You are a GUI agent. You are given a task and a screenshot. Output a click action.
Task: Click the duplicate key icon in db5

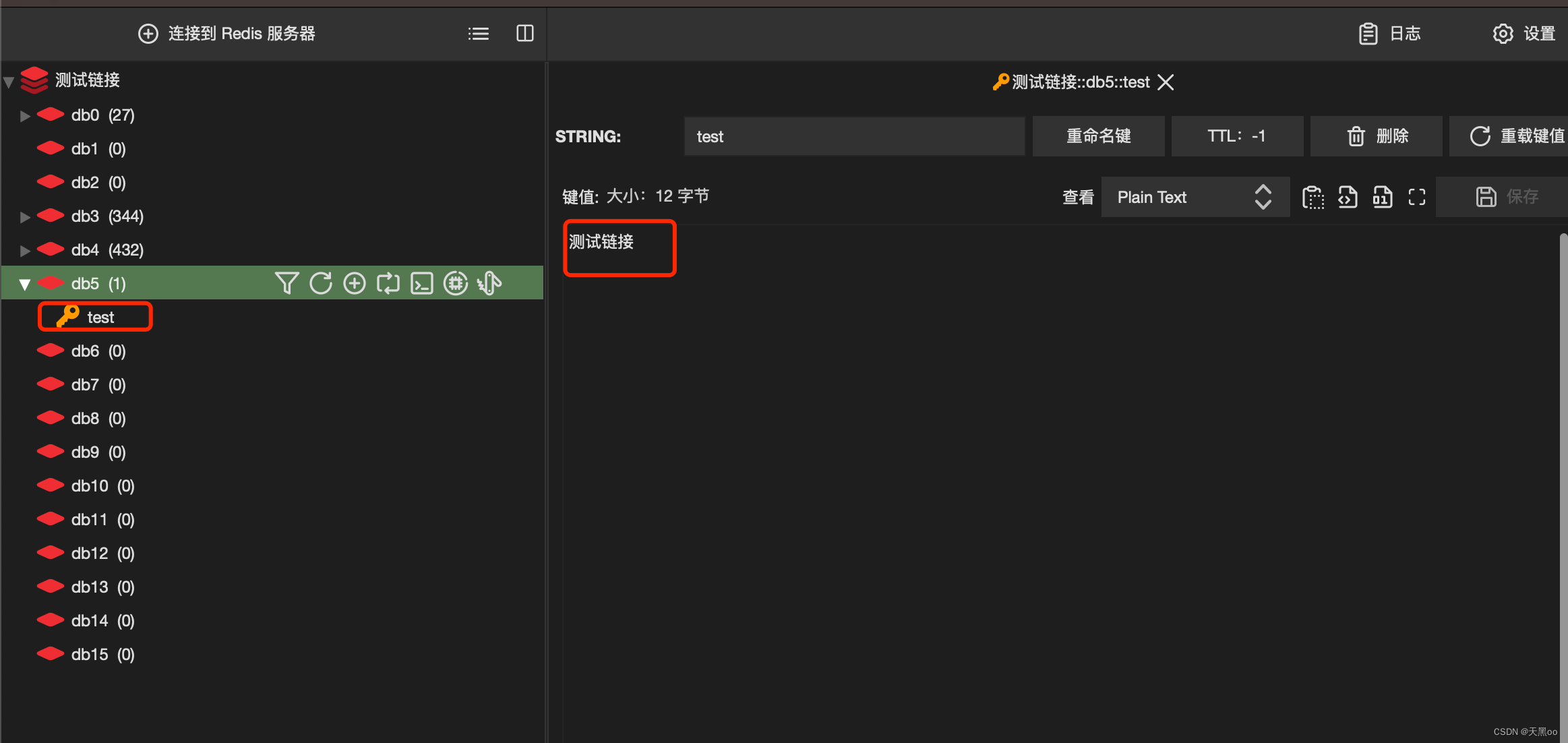[390, 283]
